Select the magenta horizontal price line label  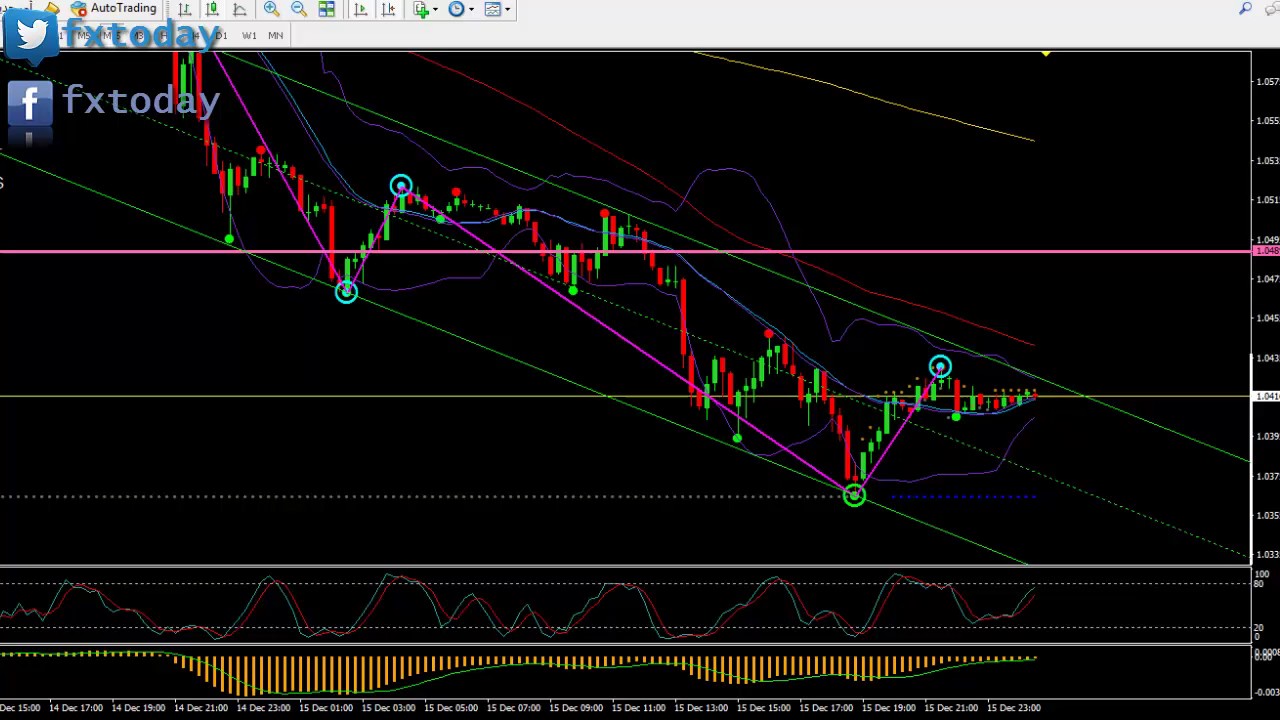[1265, 250]
